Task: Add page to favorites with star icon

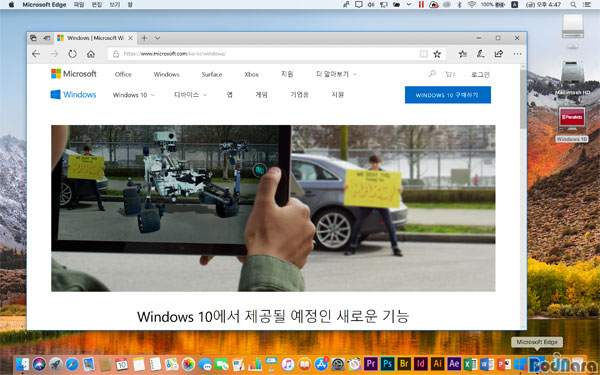Action: (437, 54)
